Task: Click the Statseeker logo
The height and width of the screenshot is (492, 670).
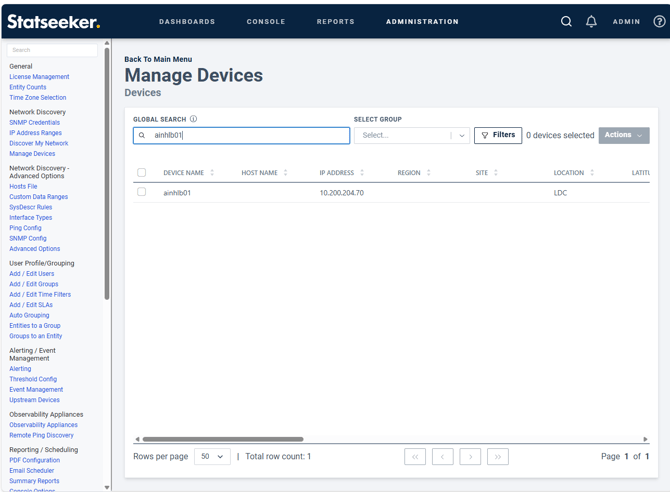Action: pos(53,21)
